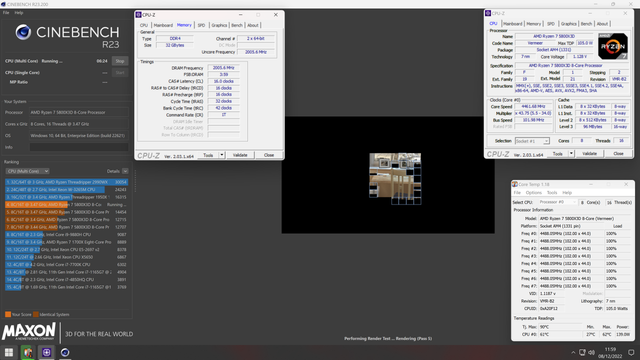
Task: Select the Core i7-4850HQ ranking row
Action: click(x=66, y=280)
